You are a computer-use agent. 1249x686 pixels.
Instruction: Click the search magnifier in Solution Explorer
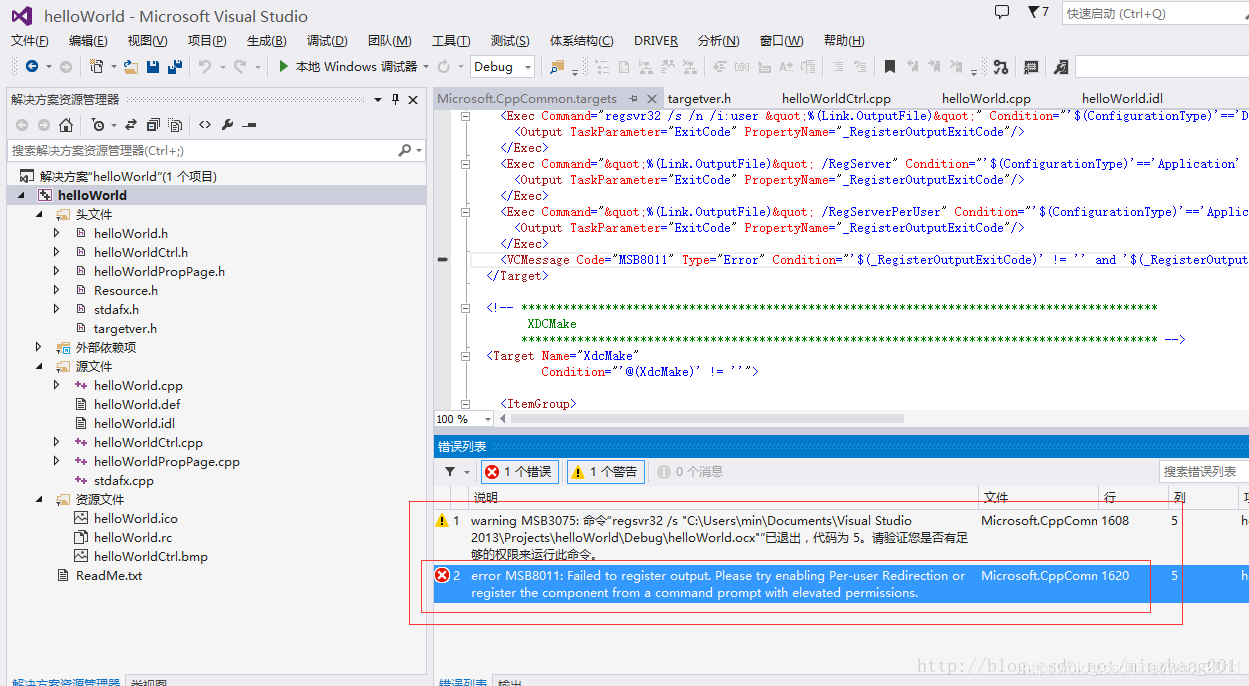tap(404, 150)
